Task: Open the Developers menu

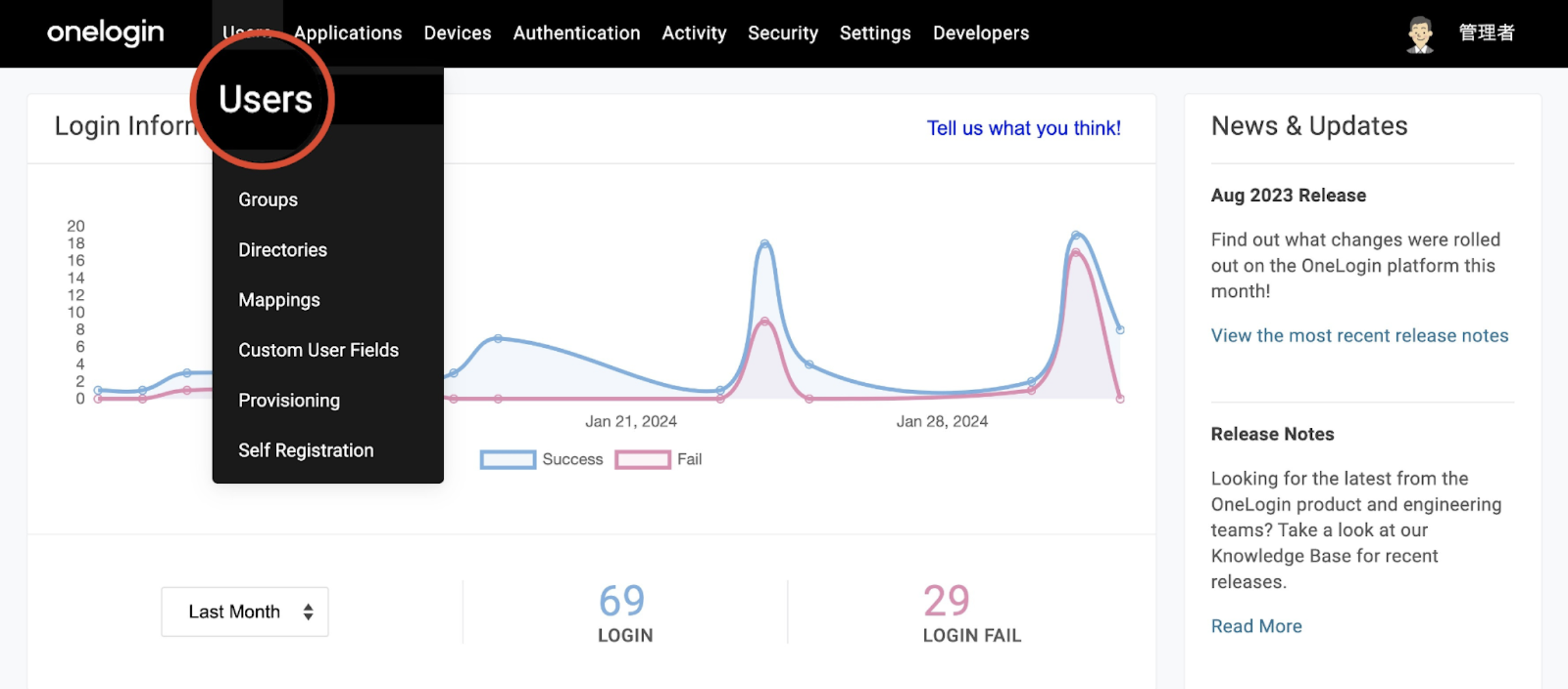Action: [981, 33]
